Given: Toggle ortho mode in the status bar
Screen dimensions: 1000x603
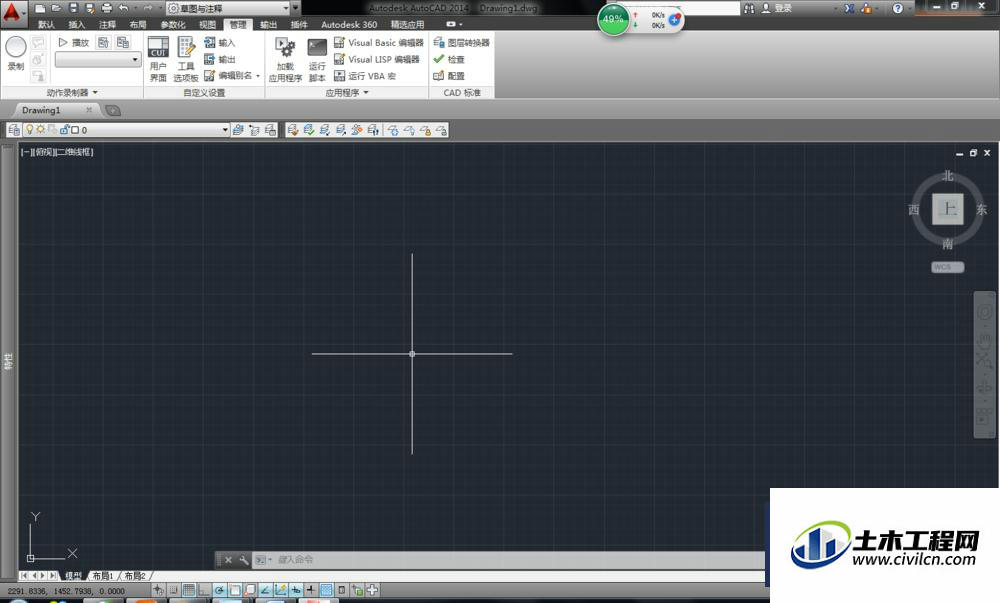Looking at the screenshot, I should tap(203, 590).
